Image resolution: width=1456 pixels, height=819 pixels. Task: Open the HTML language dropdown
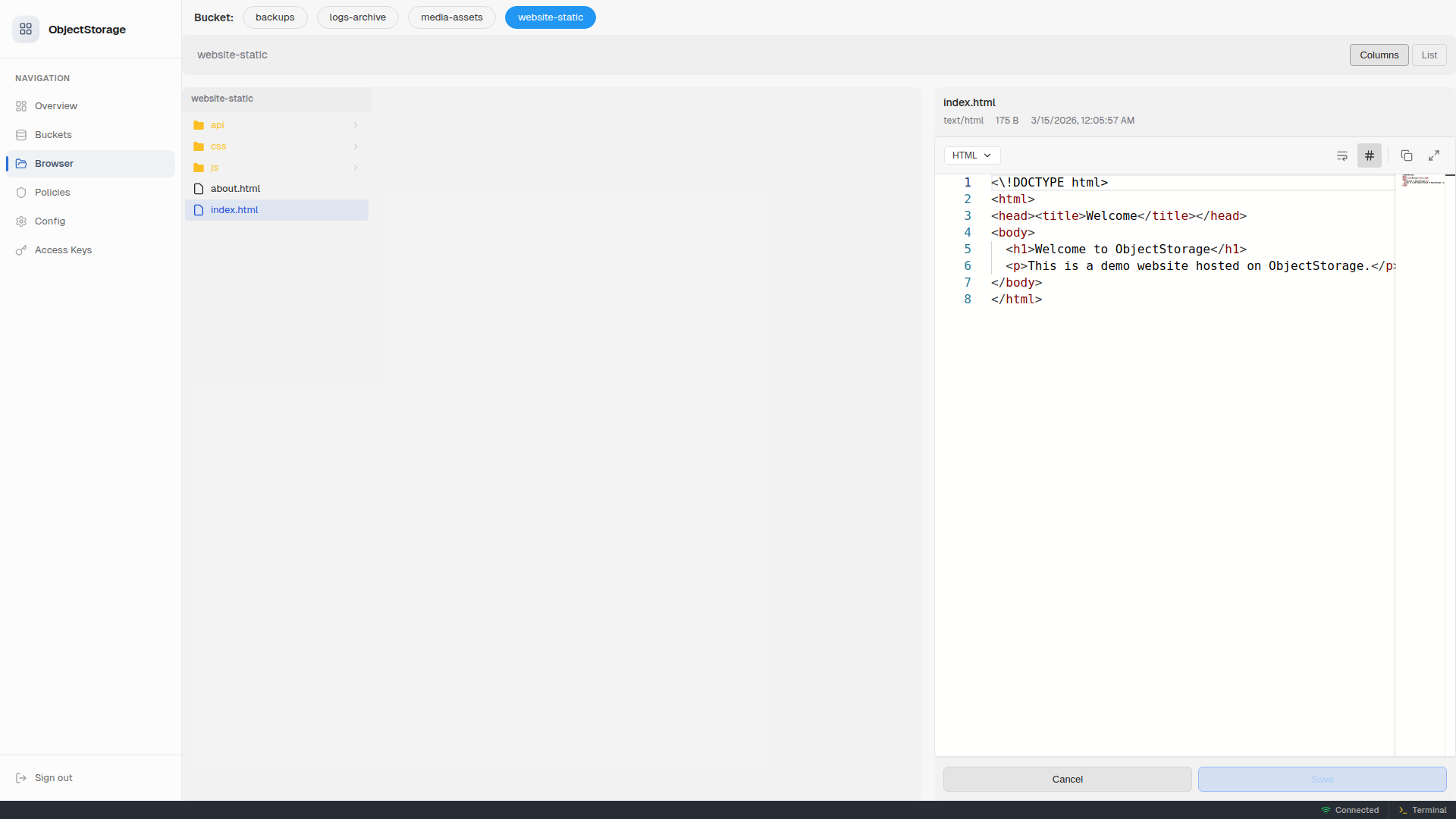coord(971,155)
